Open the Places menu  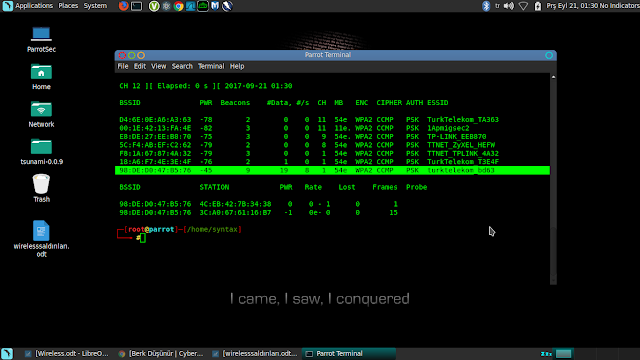pos(68,6)
